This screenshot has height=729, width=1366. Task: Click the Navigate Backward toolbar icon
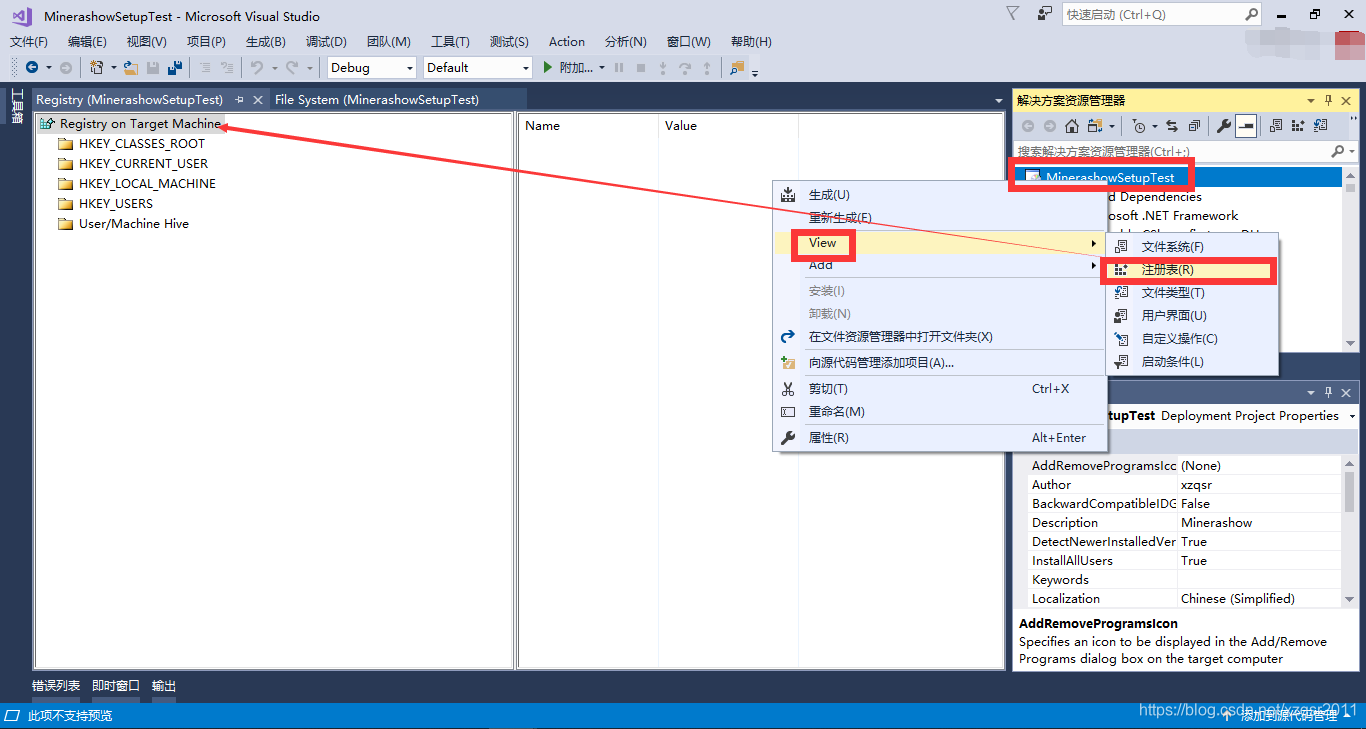click(x=32, y=68)
